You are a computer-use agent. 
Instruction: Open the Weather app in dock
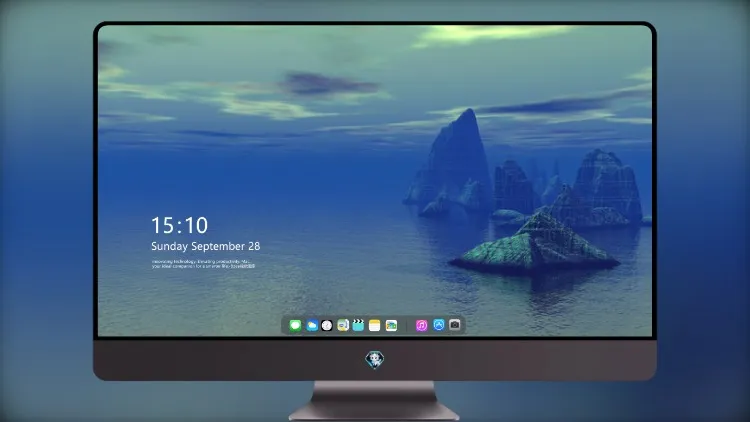pyautogui.click(x=311, y=326)
